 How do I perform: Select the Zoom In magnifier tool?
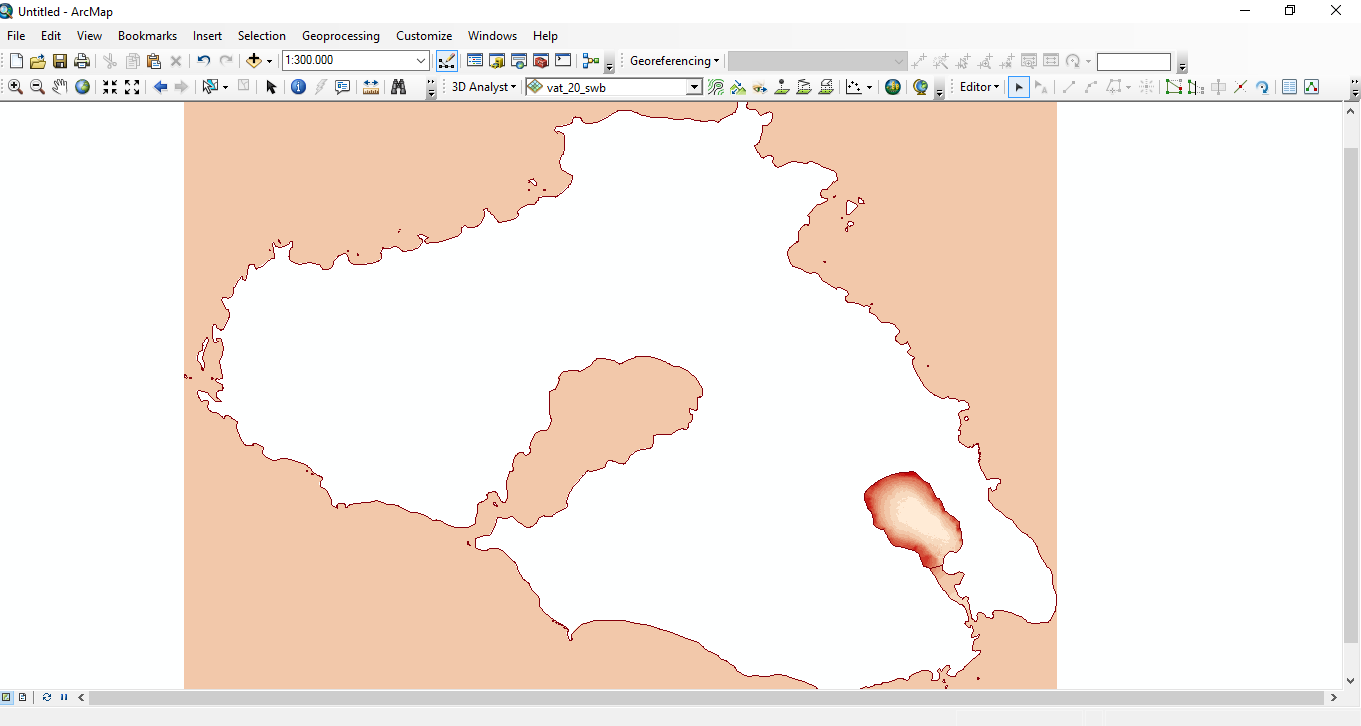pyautogui.click(x=16, y=87)
